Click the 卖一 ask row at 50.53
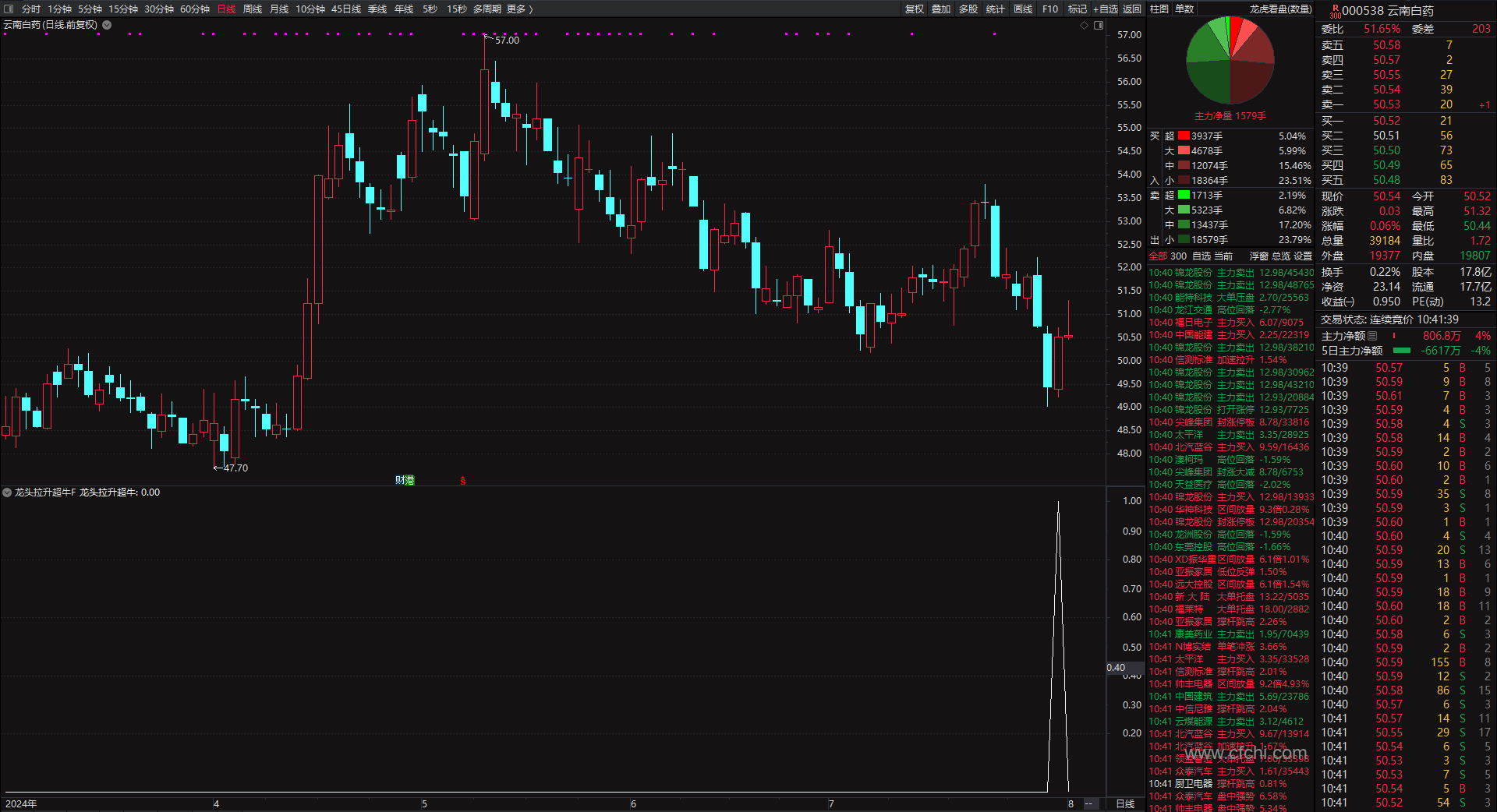Viewport: 1497px width, 812px height. point(1405,105)
